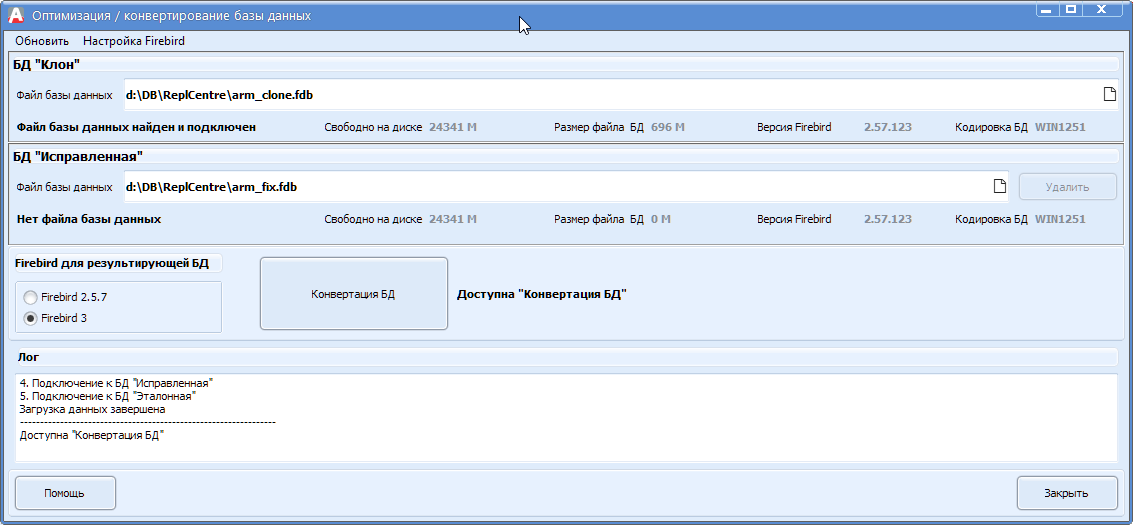Click the Конвертация БД button
Screen dimensions: 1133x525
click(353, 294)
